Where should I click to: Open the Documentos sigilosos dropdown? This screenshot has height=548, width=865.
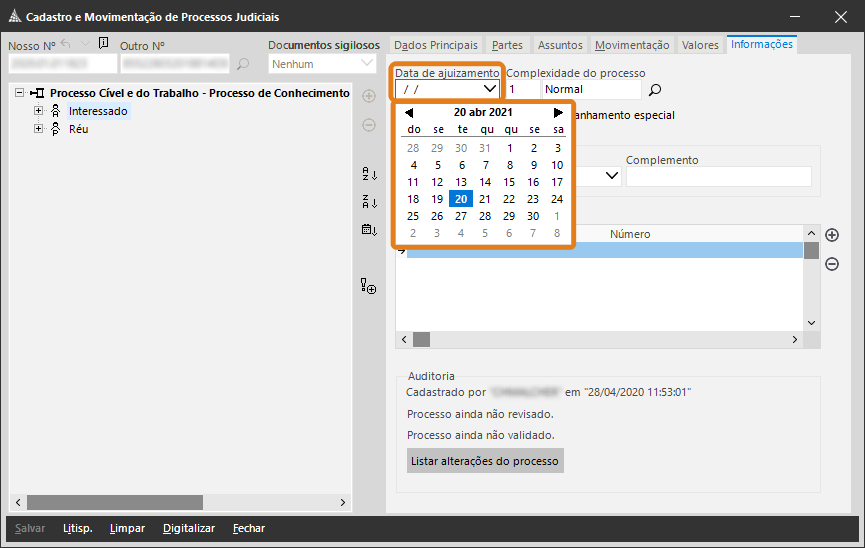coord(366,64)
